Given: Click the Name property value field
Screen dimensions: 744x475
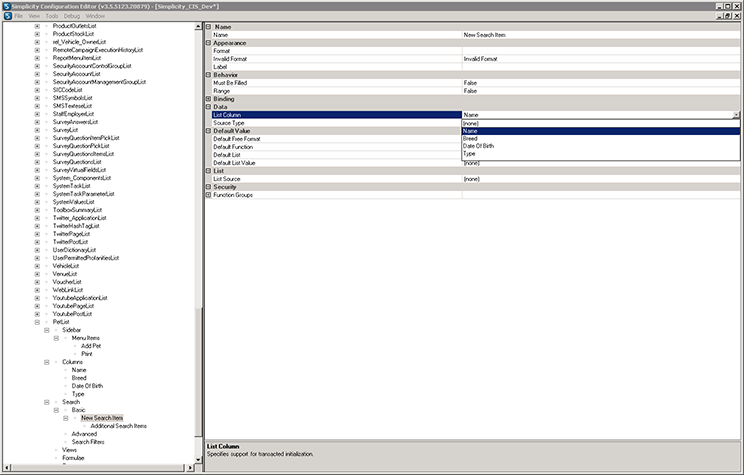Looking at the screenshot, I should pos(601,35).
